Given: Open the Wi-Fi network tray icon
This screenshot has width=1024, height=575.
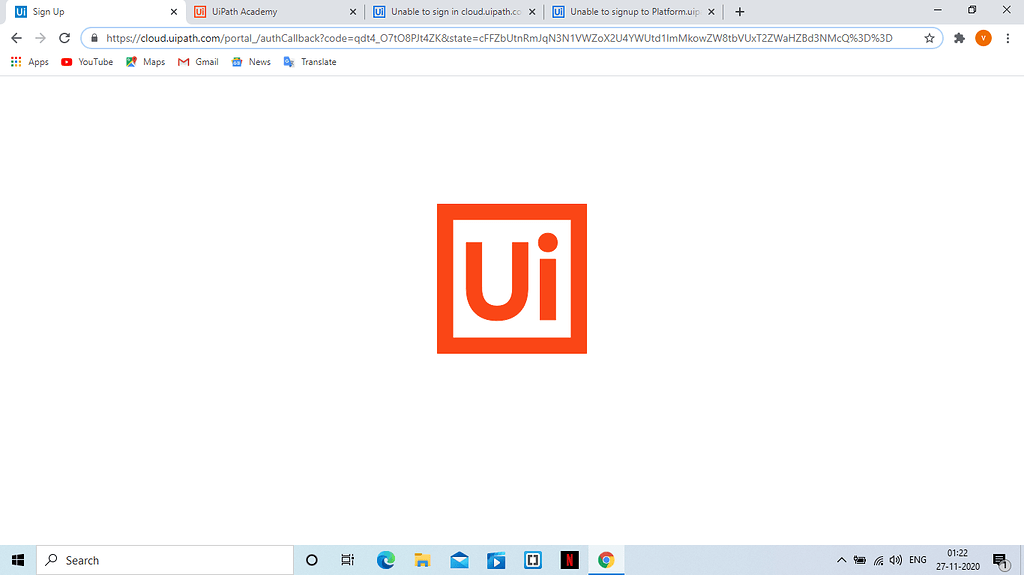Looking at the screenshot, I should 878,560.
